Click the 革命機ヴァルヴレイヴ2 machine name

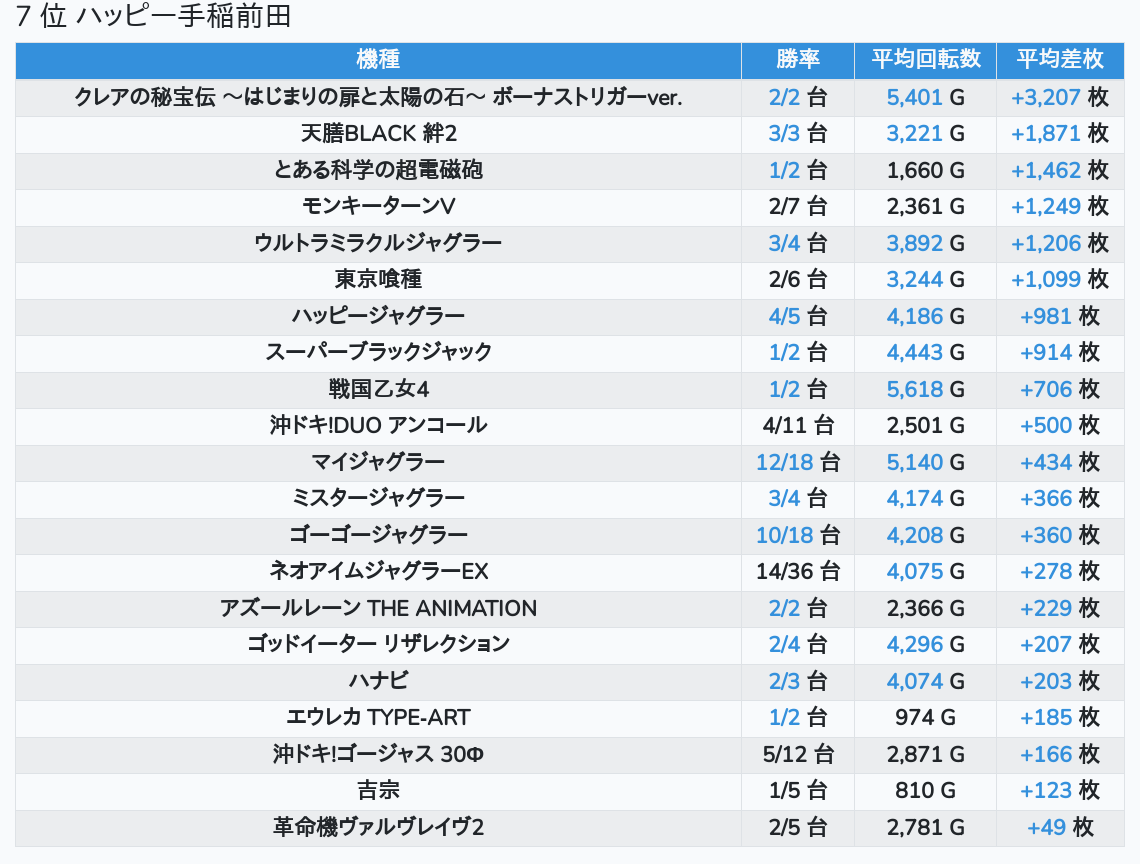coord(378,828)
